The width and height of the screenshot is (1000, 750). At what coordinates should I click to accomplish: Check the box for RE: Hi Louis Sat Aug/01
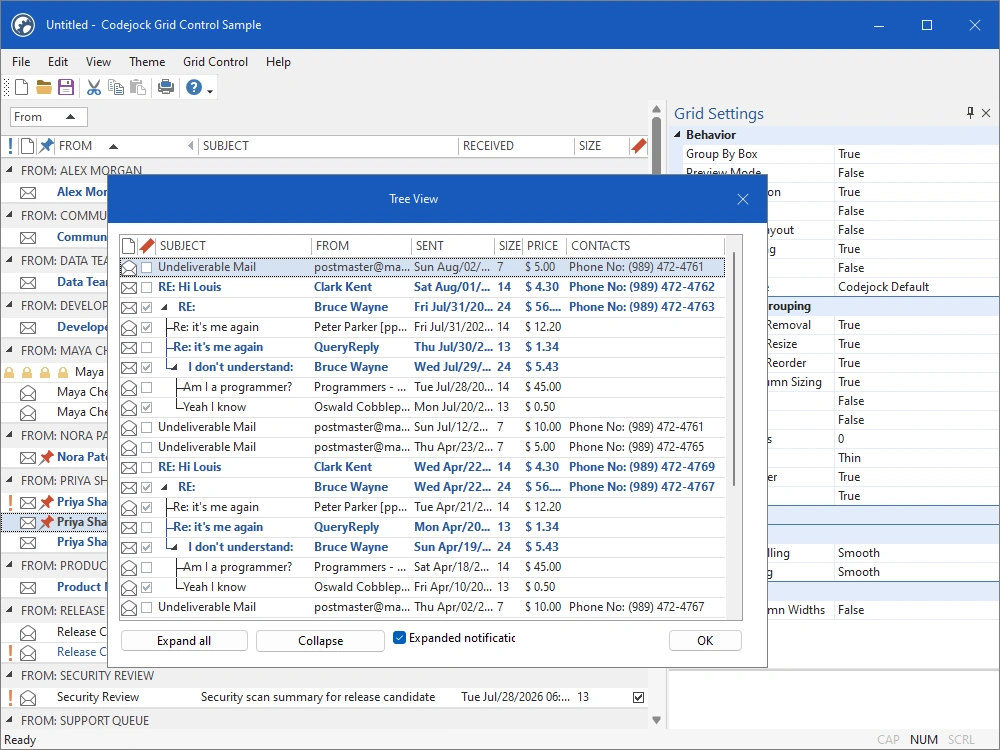click(x=147, y=288)
